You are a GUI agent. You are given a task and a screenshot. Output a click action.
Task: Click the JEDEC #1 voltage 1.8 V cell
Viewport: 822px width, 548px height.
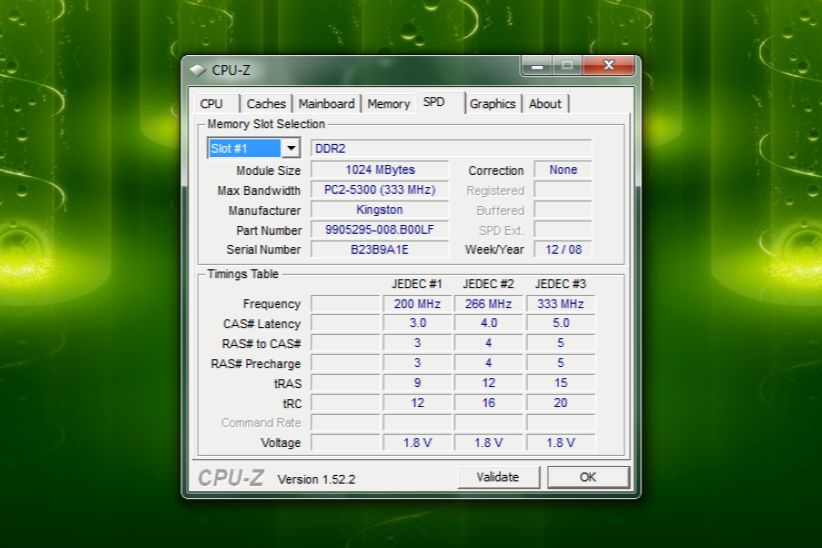(417, 443)
